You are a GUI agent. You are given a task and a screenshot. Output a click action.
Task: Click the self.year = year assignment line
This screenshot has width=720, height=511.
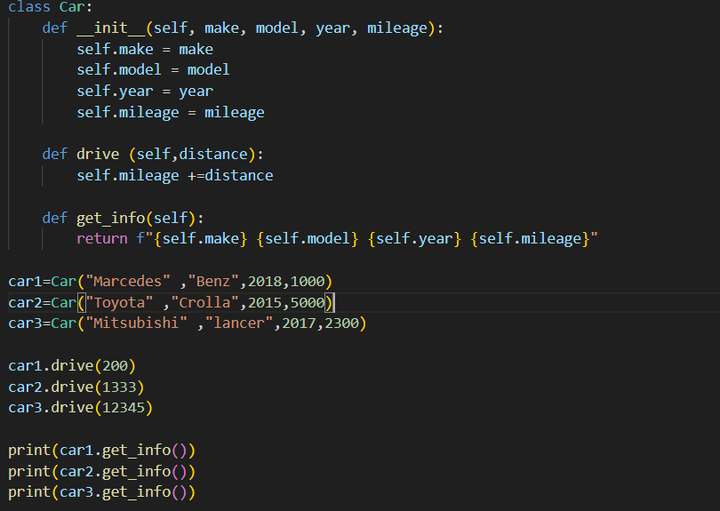(x=144, y=91)
